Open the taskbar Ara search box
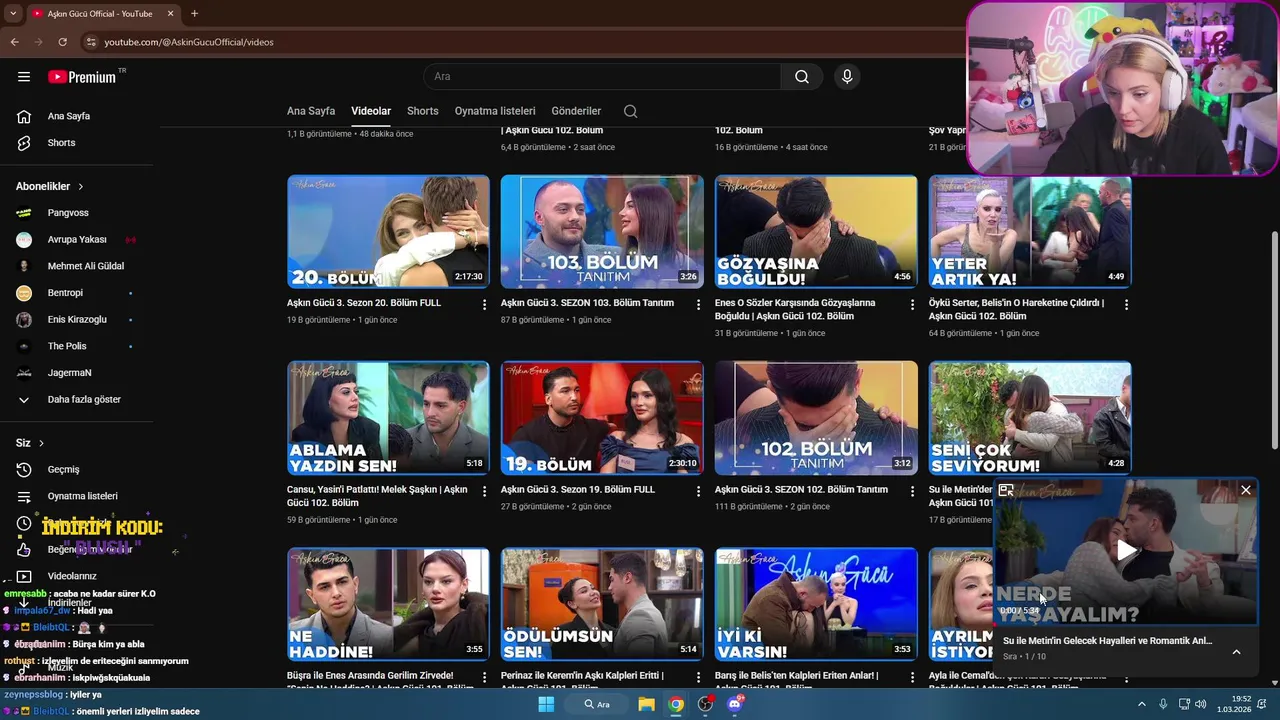This screenshot has width=1280, height=720. point(598,704)
